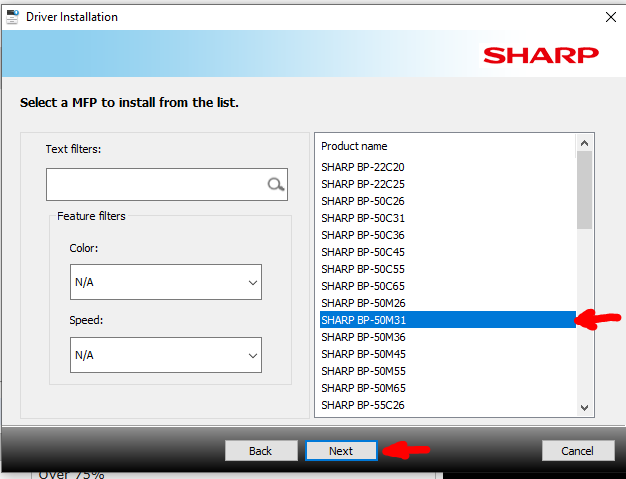Viewport: 626px width, 479px height.
Task: Click the scroll up arrow of product list
Action: tap(584, 143)
